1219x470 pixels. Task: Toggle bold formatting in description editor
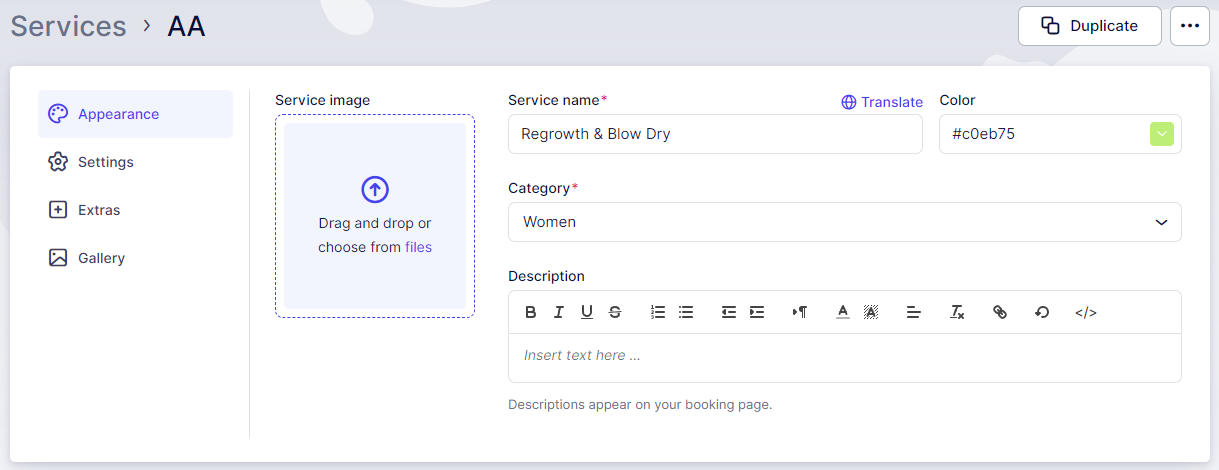click(x=531, y=312)
